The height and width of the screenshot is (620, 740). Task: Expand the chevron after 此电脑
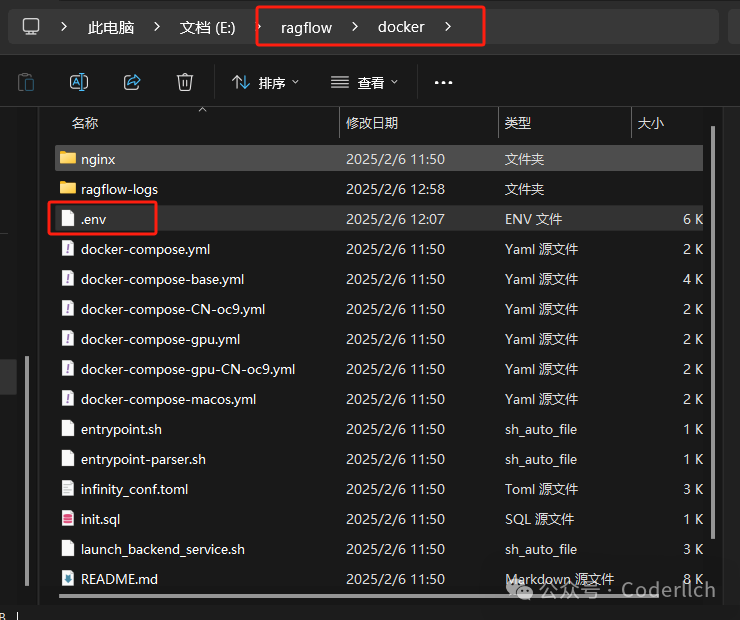(157, 27)
